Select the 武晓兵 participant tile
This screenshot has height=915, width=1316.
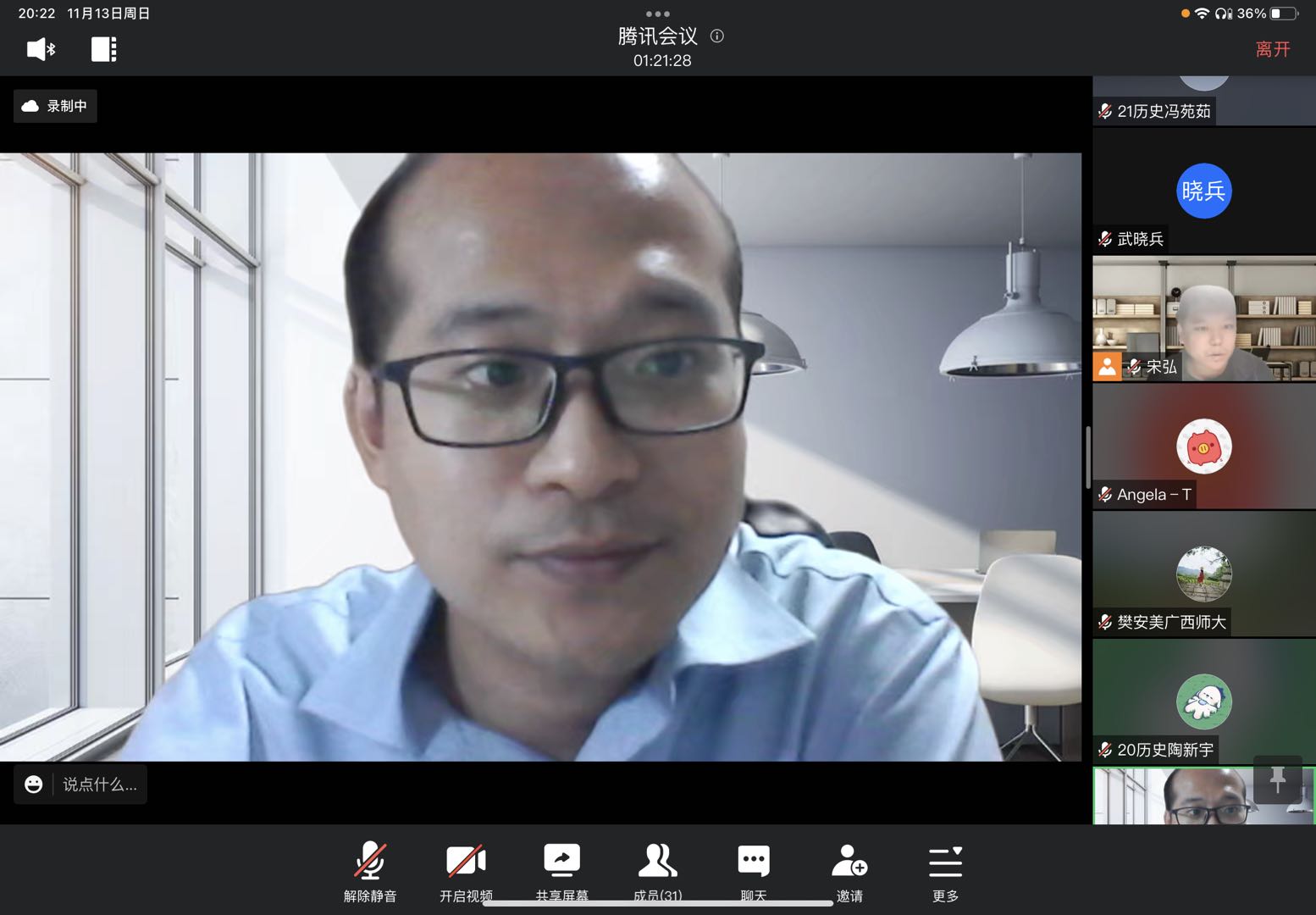click(x=1203, y=191)
